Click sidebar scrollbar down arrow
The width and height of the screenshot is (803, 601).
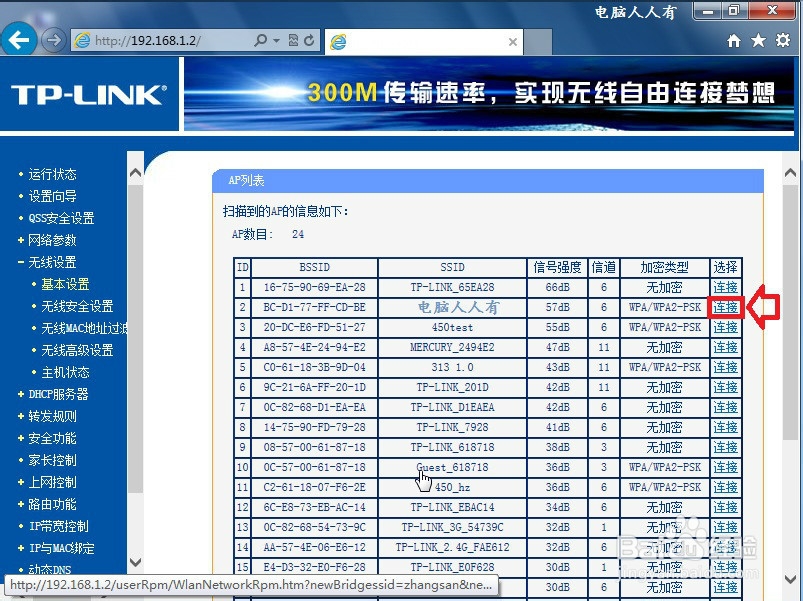(135, 562)
